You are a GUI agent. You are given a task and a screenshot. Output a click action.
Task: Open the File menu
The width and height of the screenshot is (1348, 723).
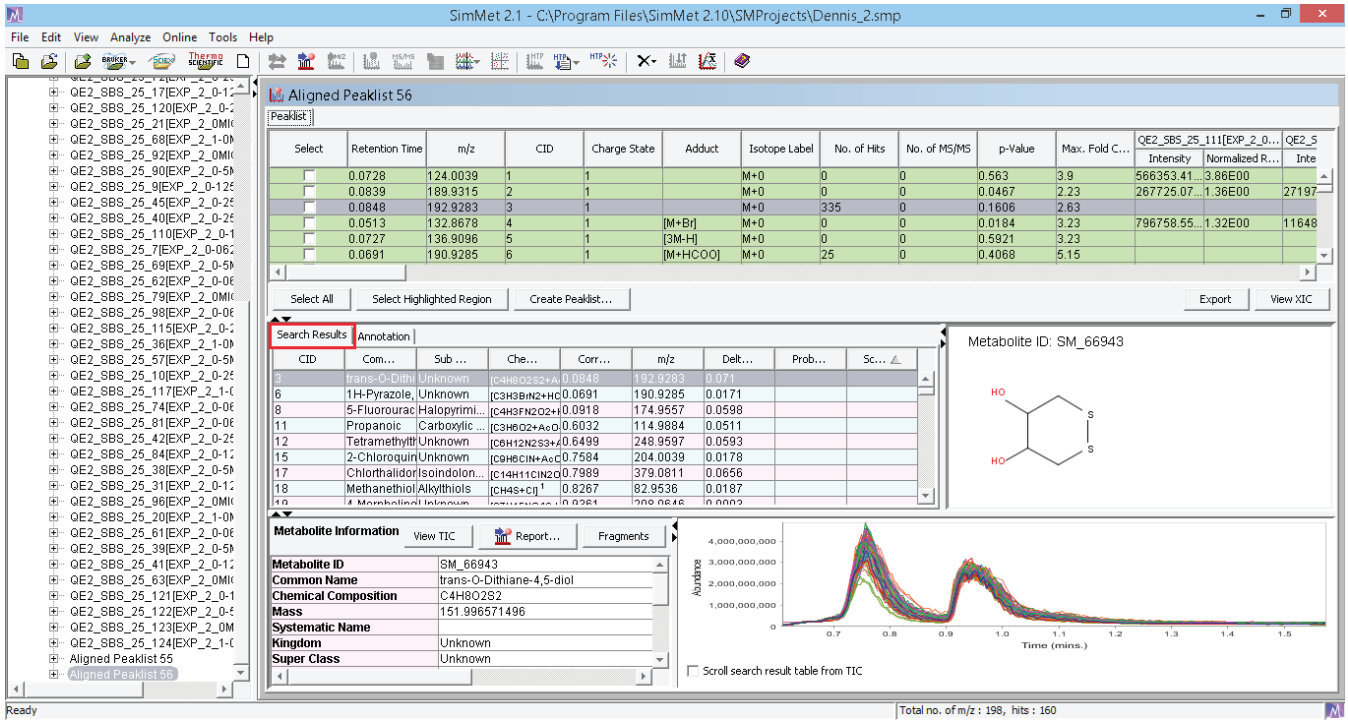click(x=20, y=37)
